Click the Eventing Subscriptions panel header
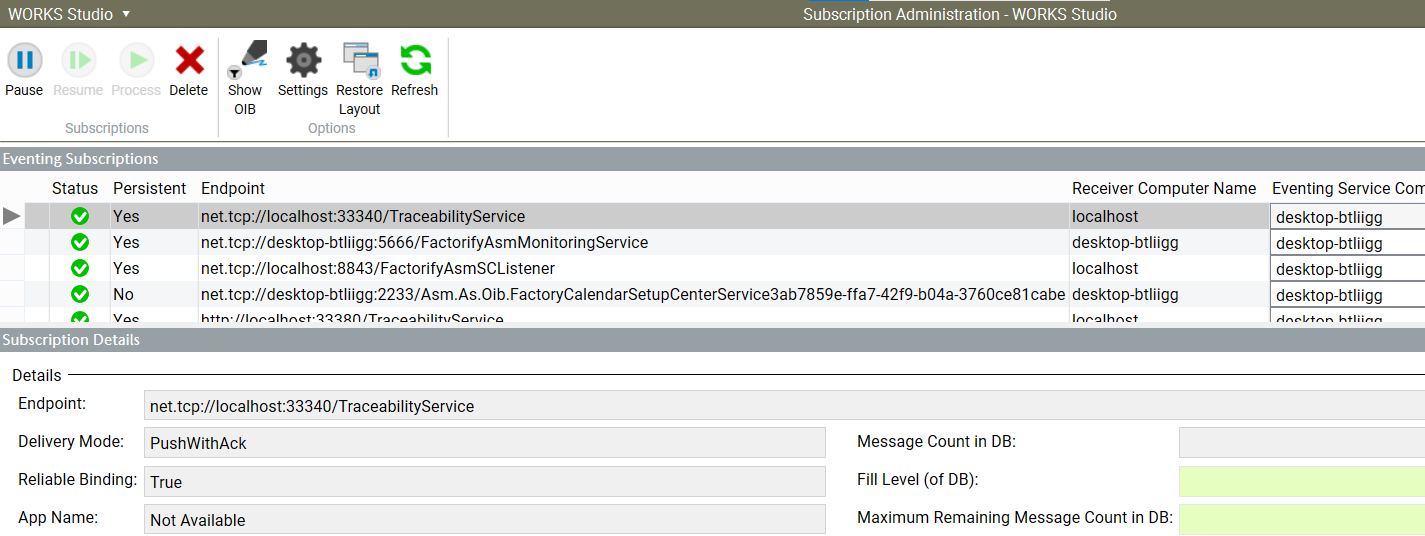The height and width of the screenshot is (536, 1425). [712, 159]
